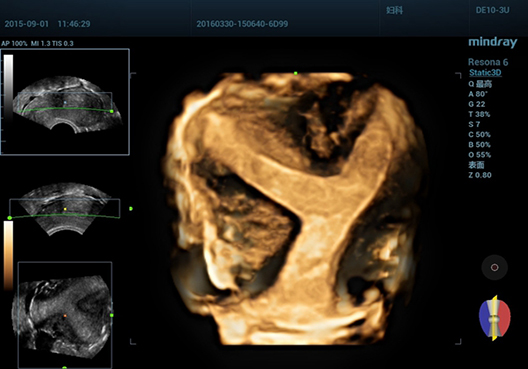Click blue center dot in top plane
The image size is (528, 369).
coord(65,102)
